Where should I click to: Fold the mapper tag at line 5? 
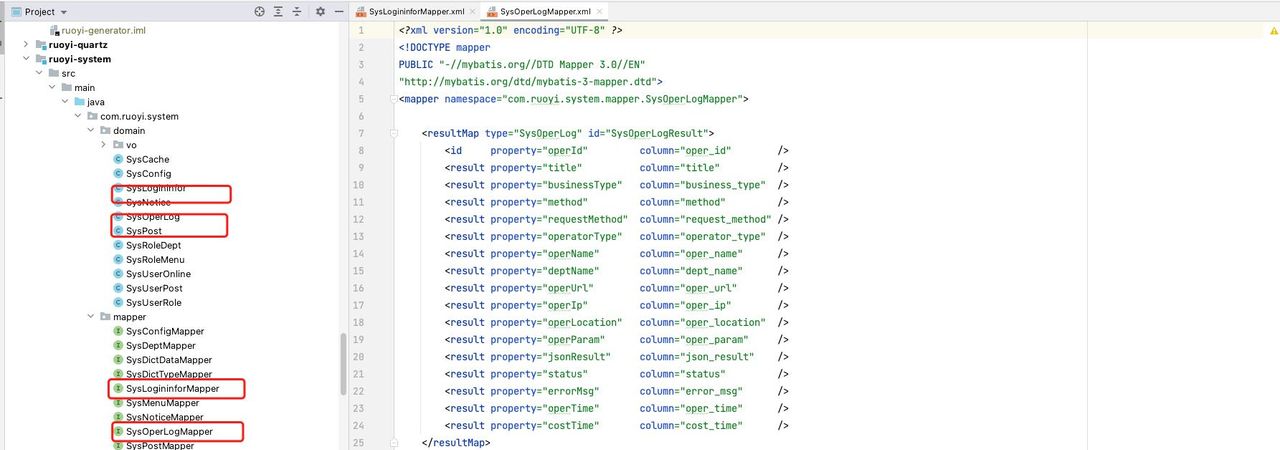click(393, 99)
